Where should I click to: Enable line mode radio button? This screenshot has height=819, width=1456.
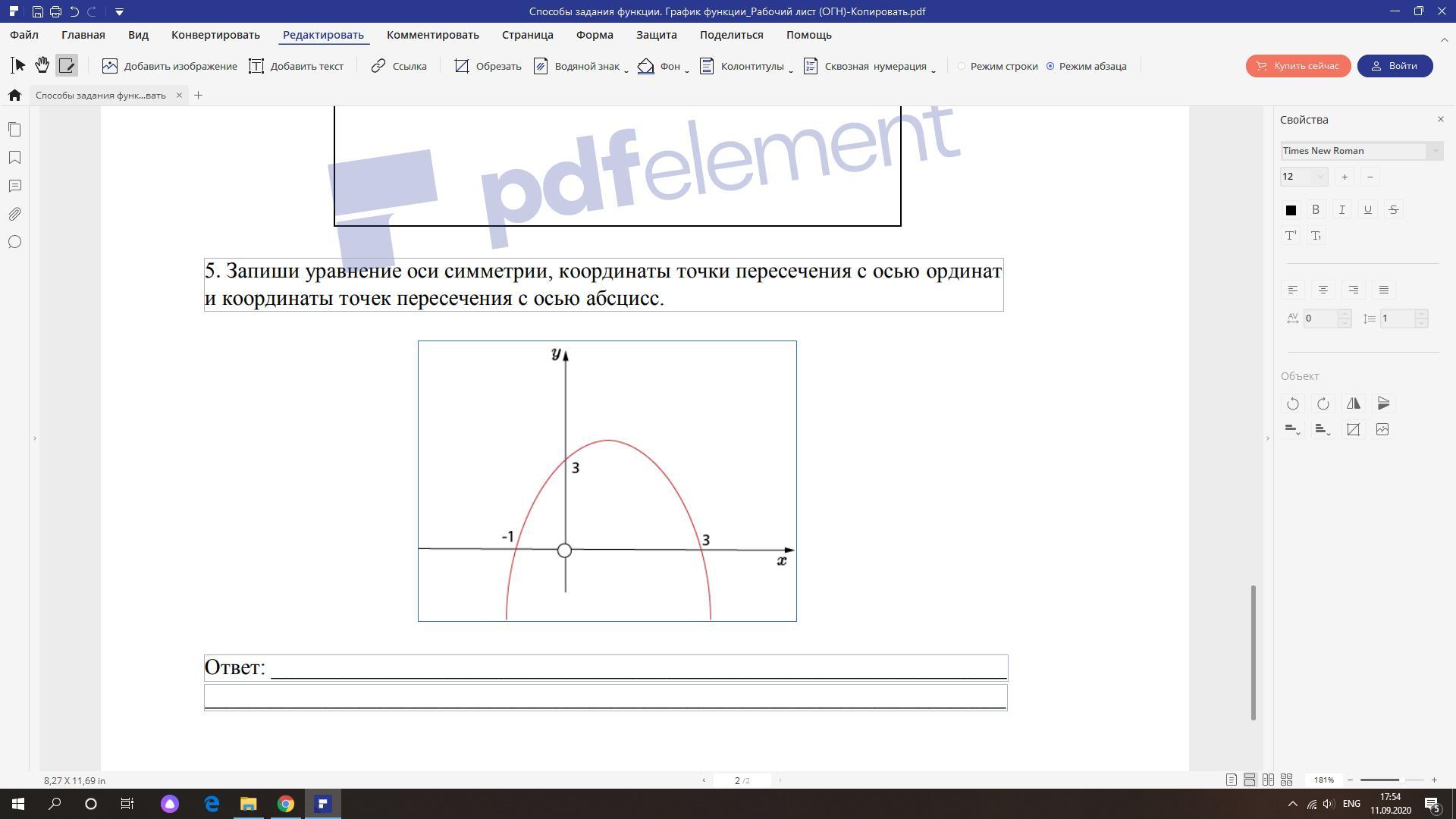click(x=962, y=66)
